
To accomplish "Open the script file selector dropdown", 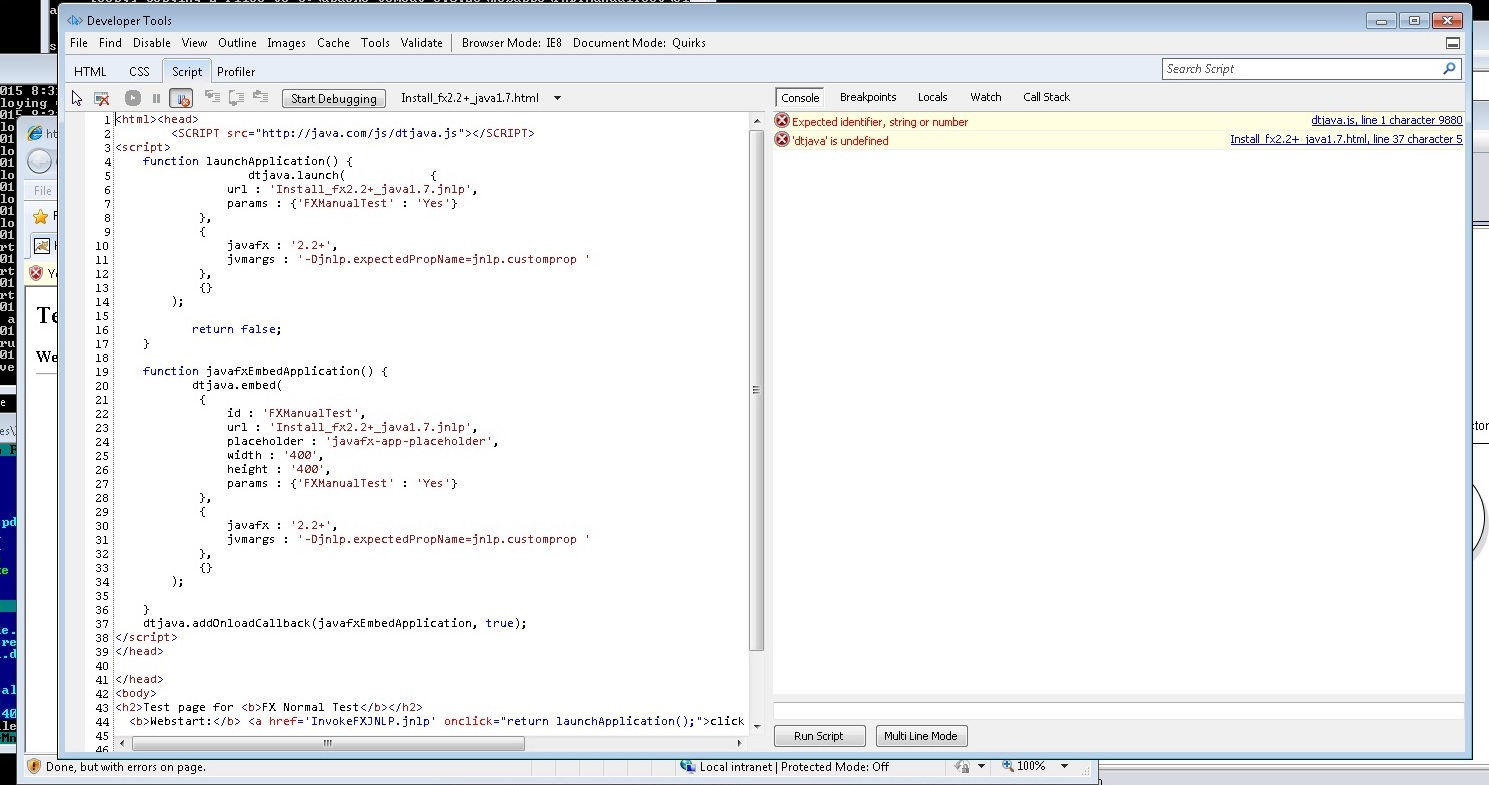I will click(557, 98).
